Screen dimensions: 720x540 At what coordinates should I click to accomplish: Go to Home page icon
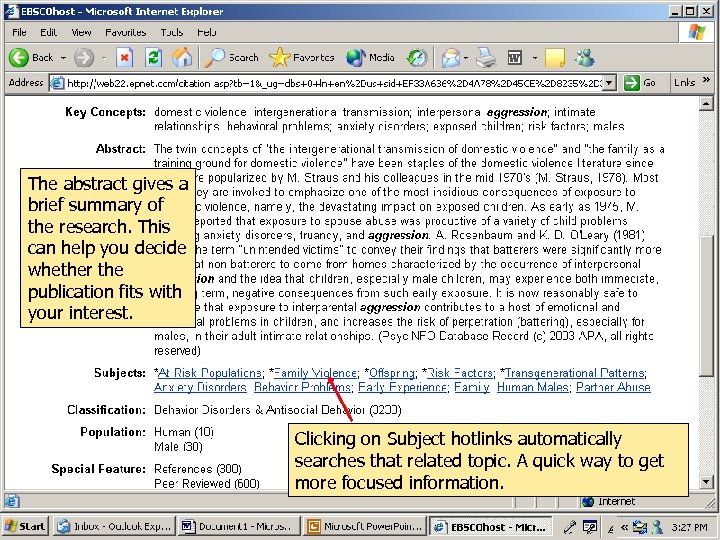coord(182,58)
